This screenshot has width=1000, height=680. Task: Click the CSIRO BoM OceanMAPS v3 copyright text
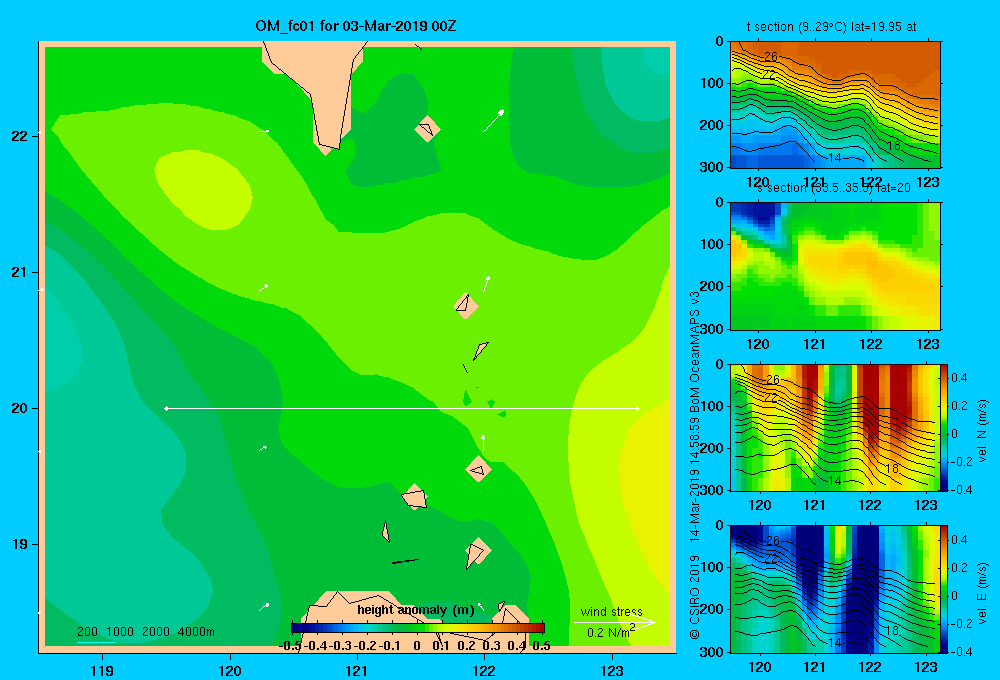click(x=695, y=466)
